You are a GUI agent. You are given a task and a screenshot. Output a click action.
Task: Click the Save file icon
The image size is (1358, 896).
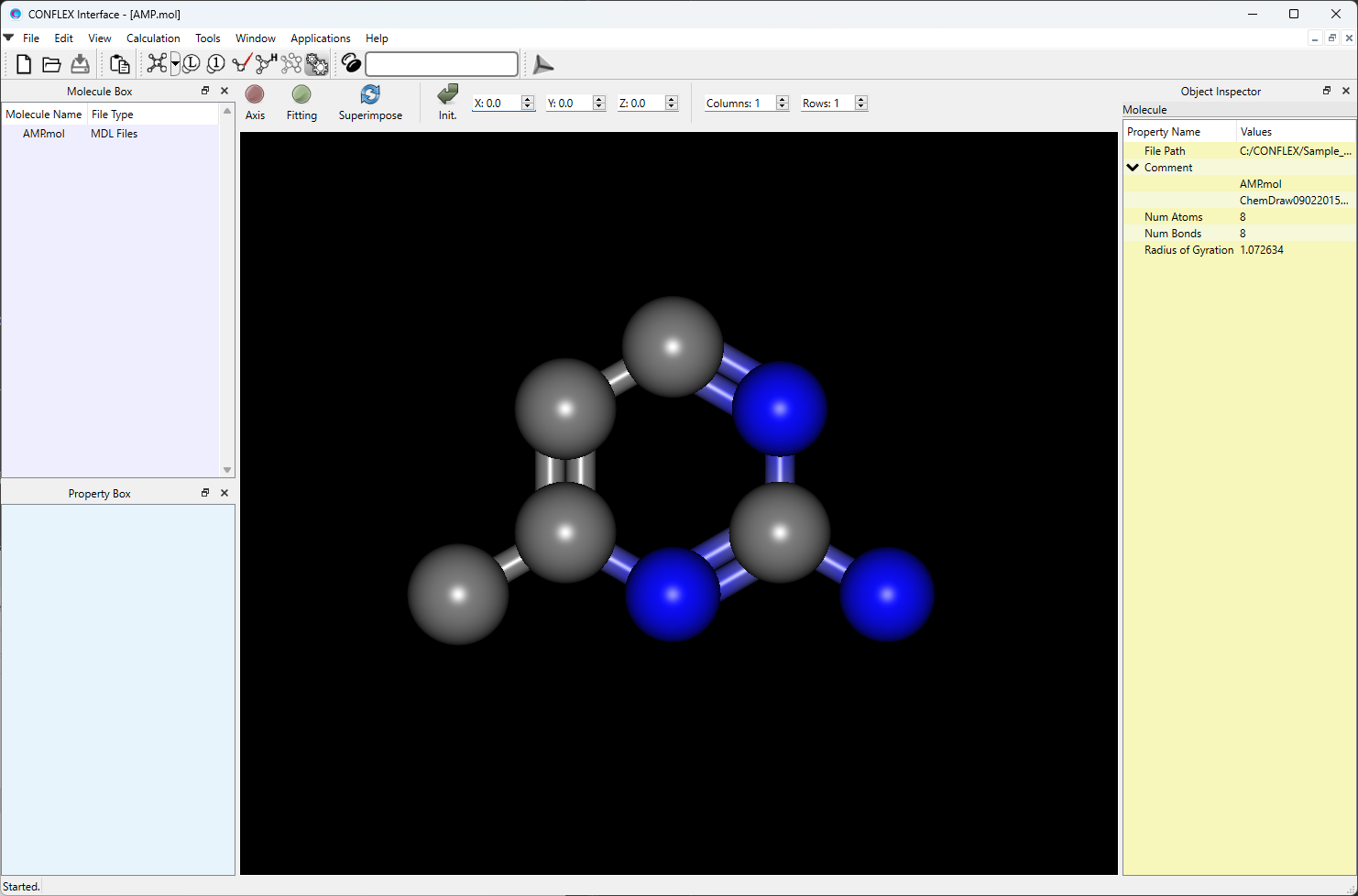(x=81, y=64)
